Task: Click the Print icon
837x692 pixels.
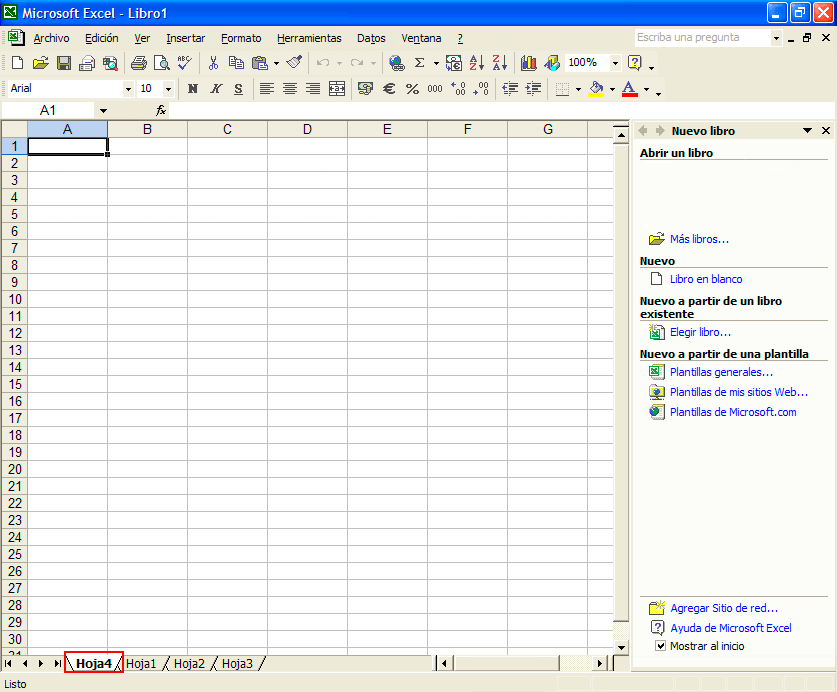Action: point(139,63)
